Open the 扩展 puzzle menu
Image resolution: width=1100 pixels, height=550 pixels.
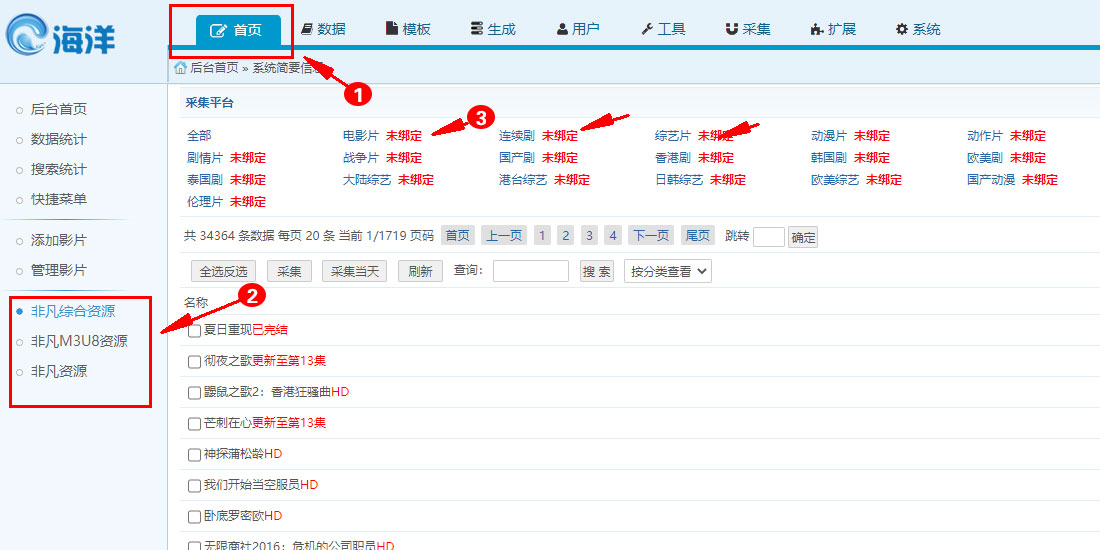click(832, 29)
